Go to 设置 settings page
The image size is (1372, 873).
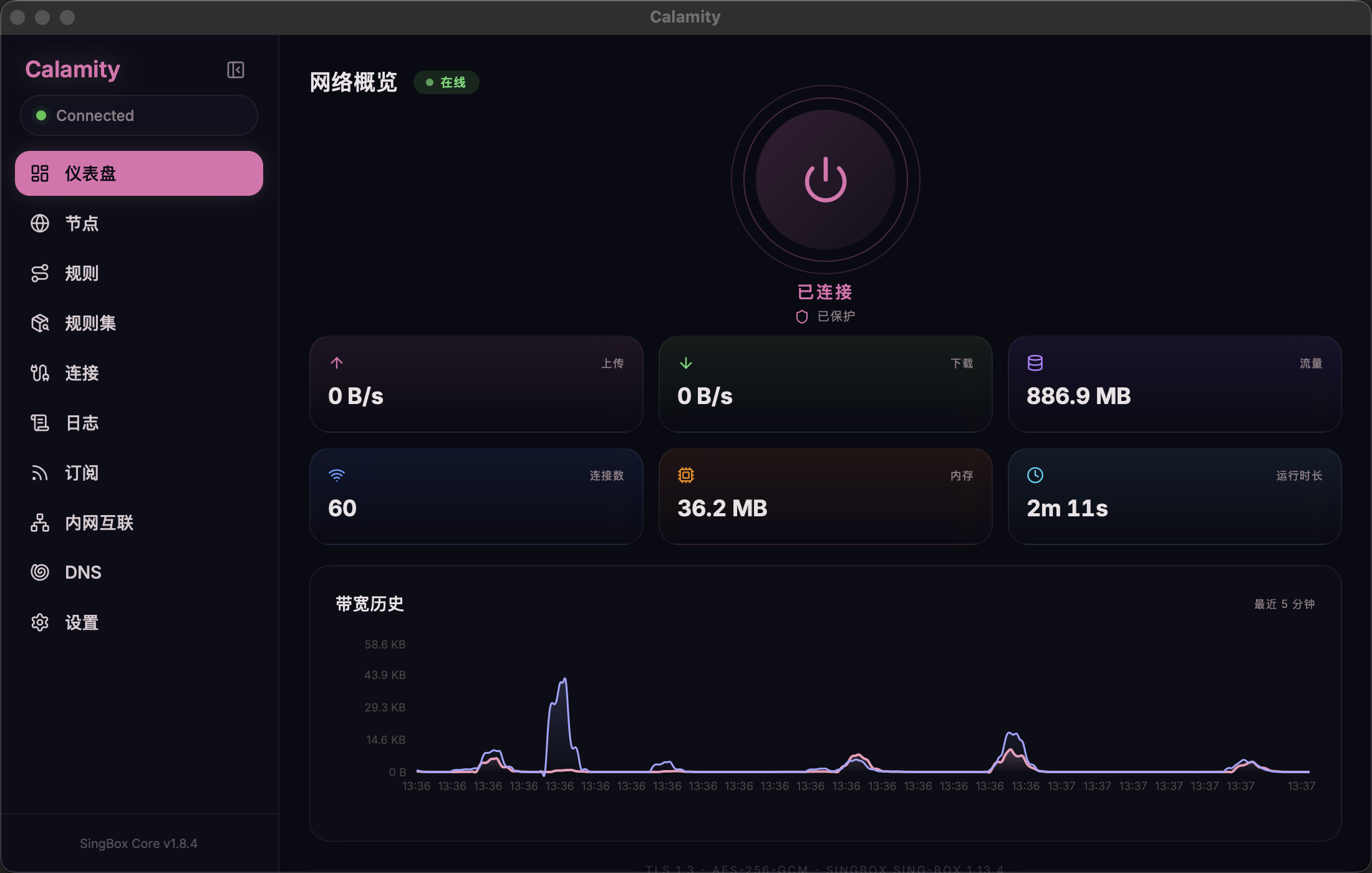pos(81,622)
